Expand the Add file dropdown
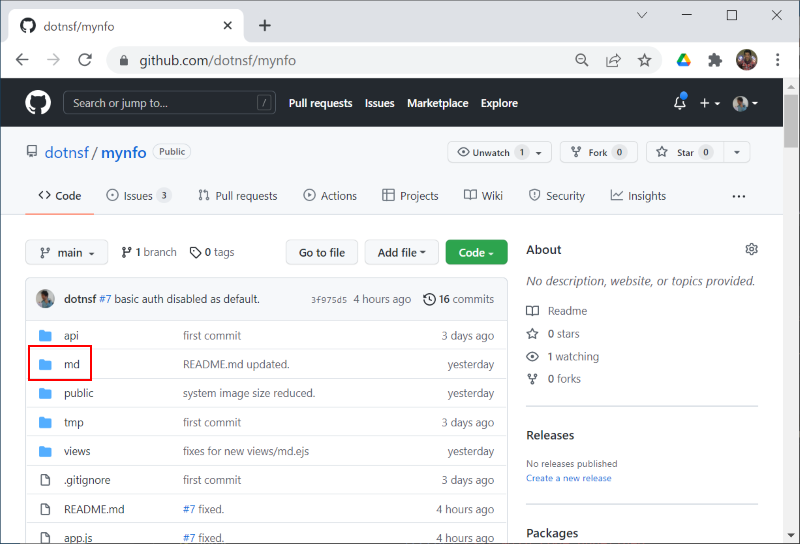Image resolution: width=800 pixels, height=544 pixels. pos(402,252)
